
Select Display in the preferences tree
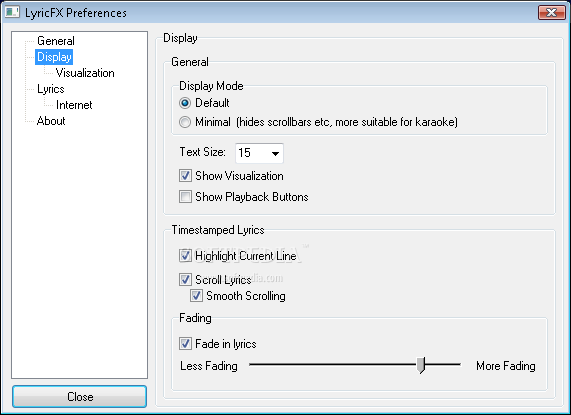click(x=54, y=57)
